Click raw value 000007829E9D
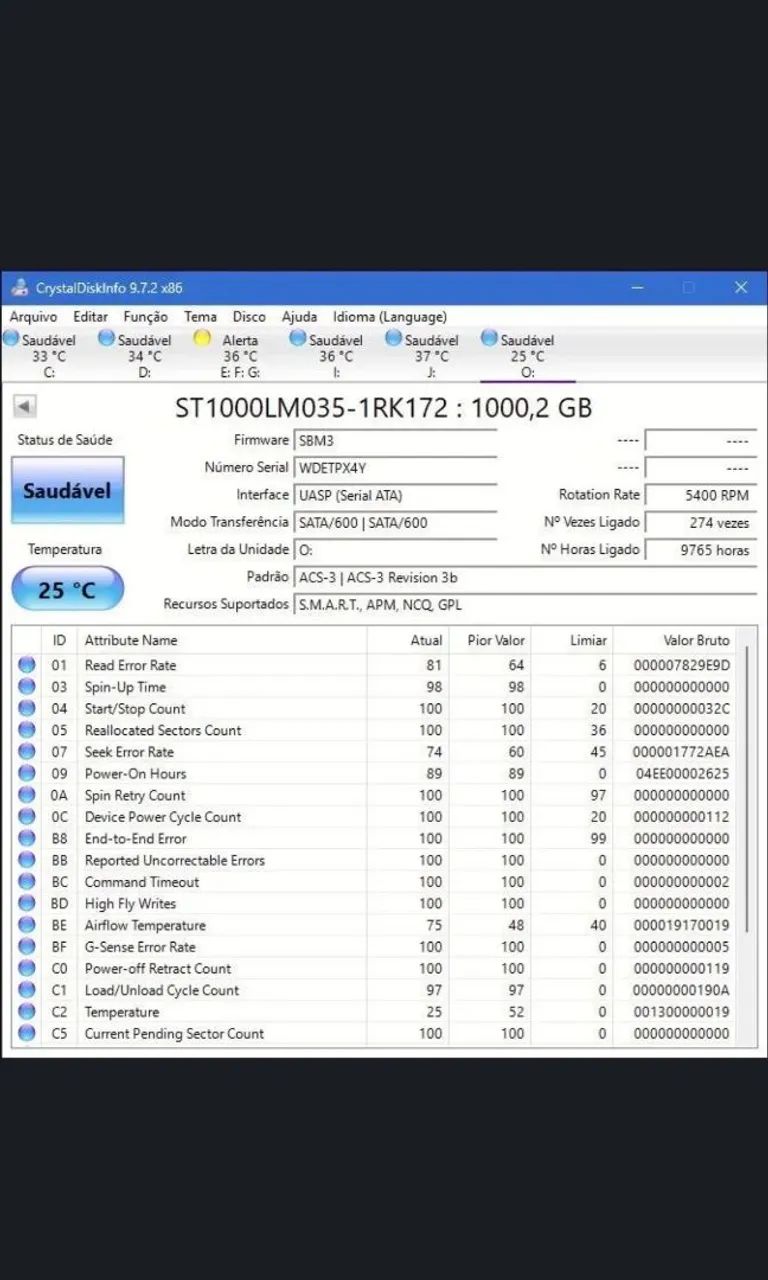The image size is (768, 1280). (682, 665)
